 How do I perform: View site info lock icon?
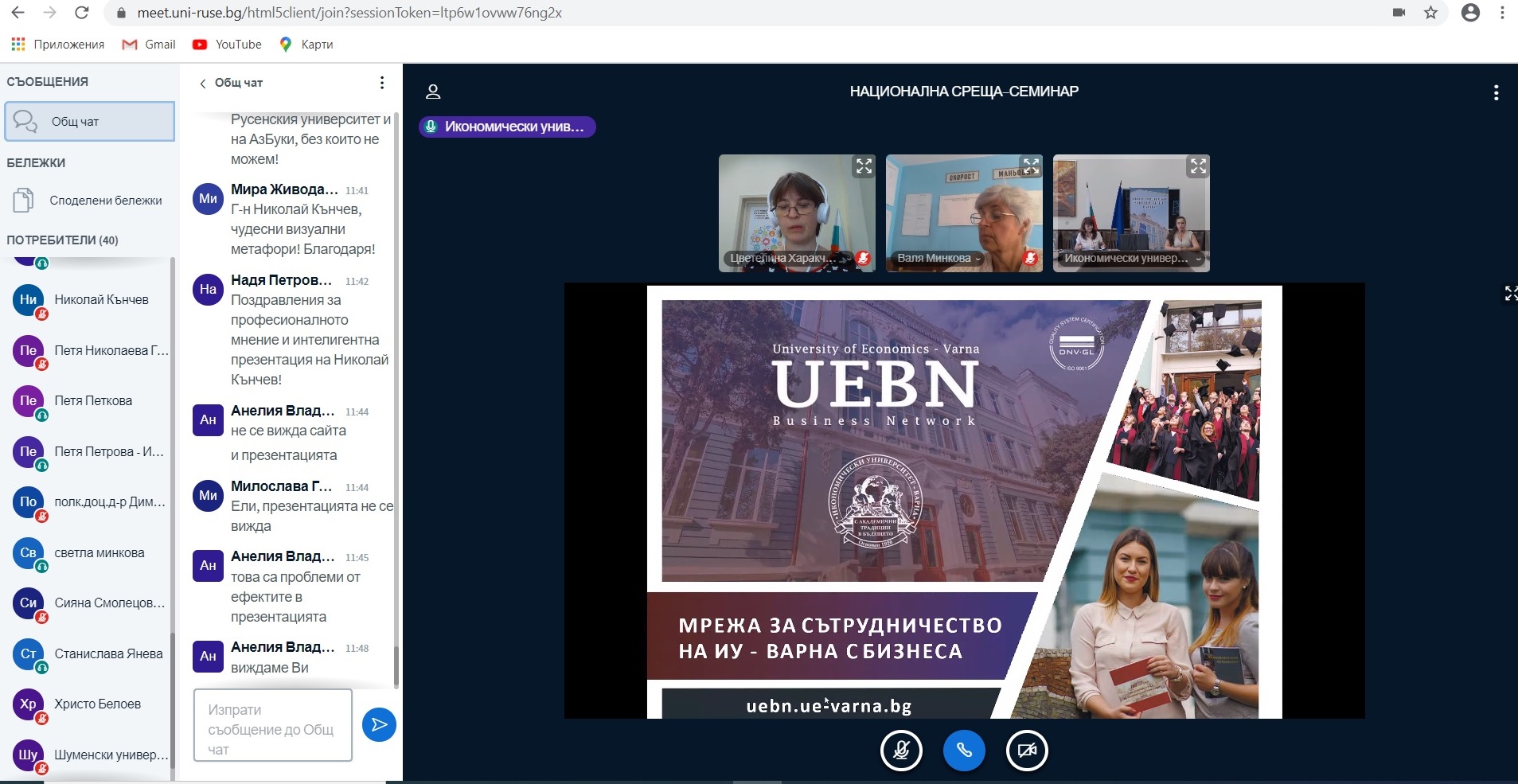coord(121,14)
